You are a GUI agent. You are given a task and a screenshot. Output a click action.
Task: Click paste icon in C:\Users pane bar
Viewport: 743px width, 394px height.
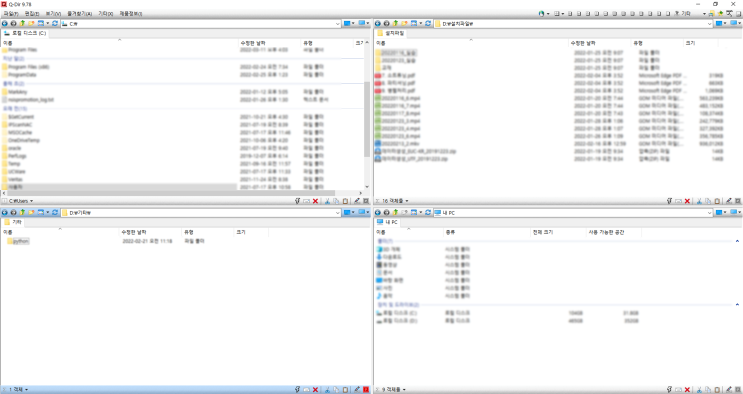click(x=345, y=201)
